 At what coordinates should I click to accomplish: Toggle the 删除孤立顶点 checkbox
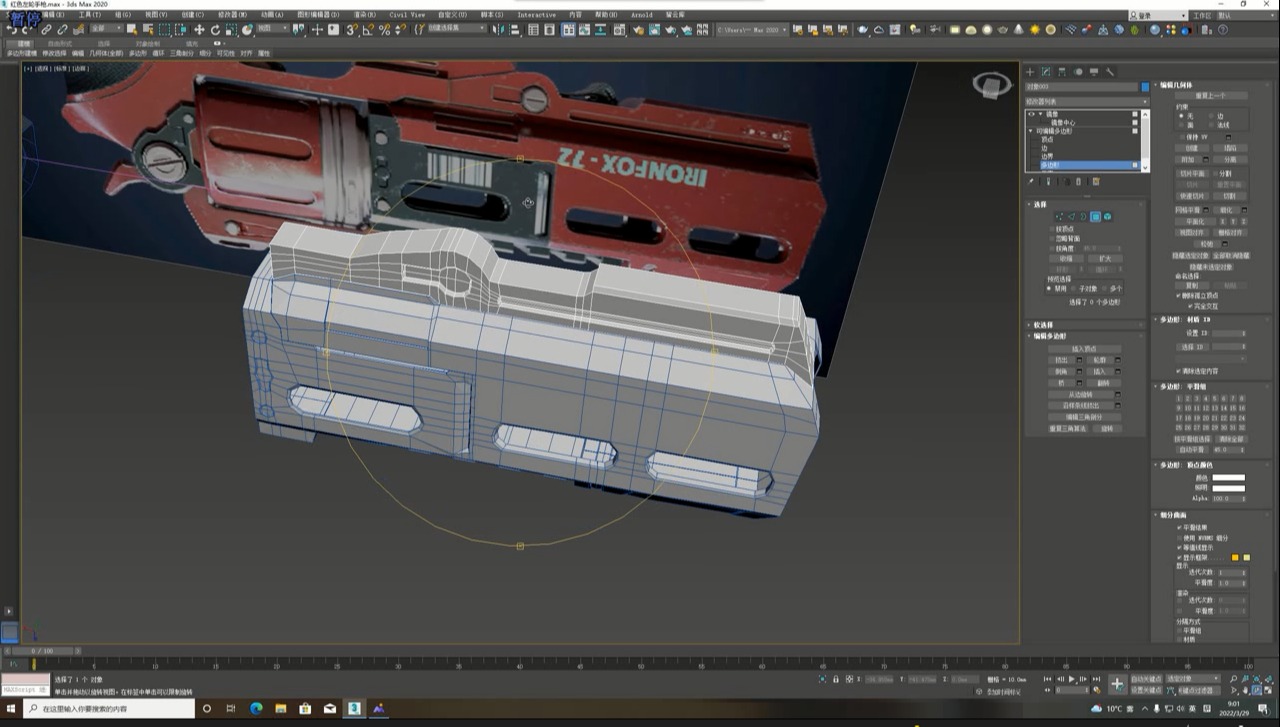click(x=1180, y=296)
